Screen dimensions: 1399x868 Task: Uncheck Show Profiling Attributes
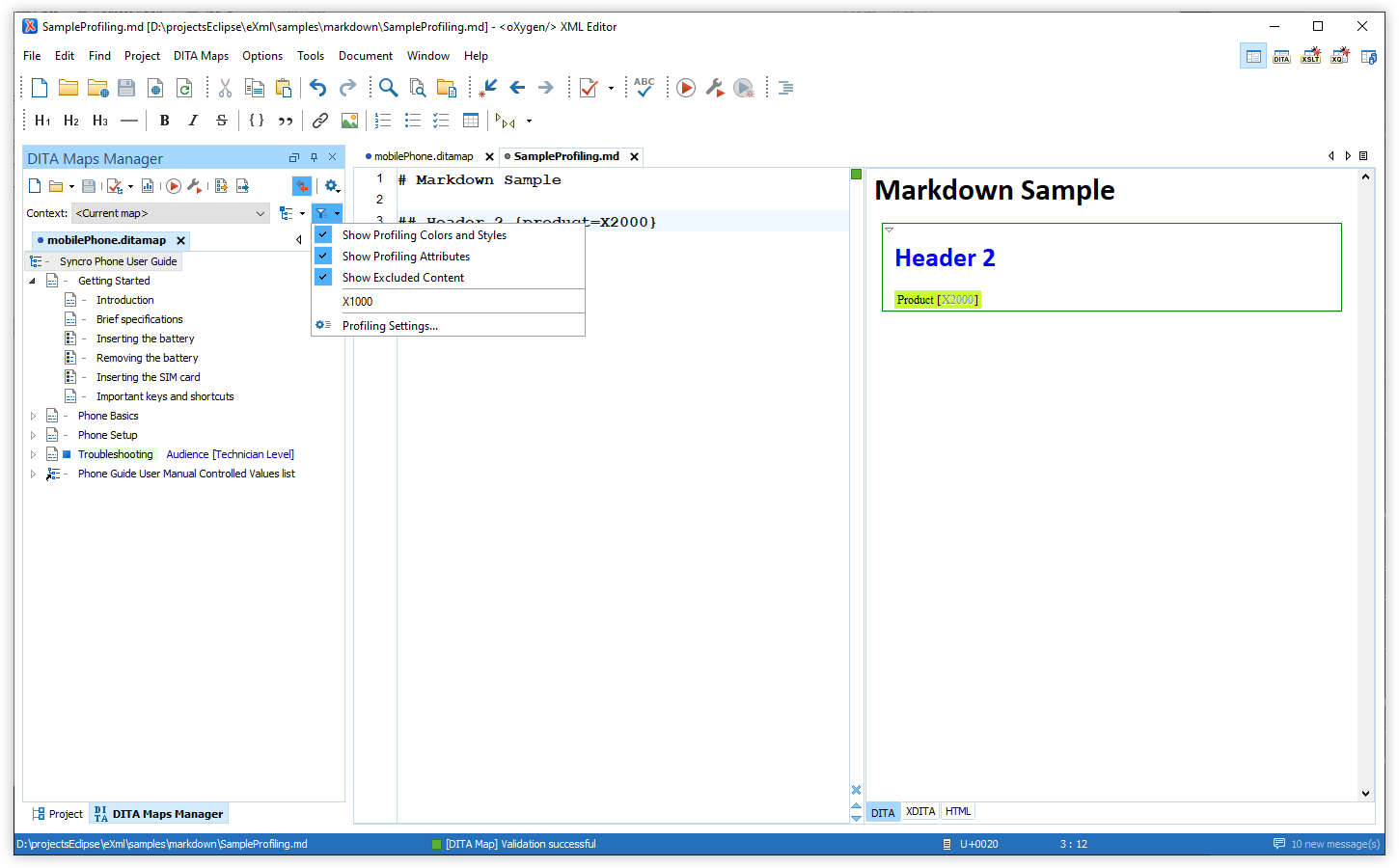point(323,256)
